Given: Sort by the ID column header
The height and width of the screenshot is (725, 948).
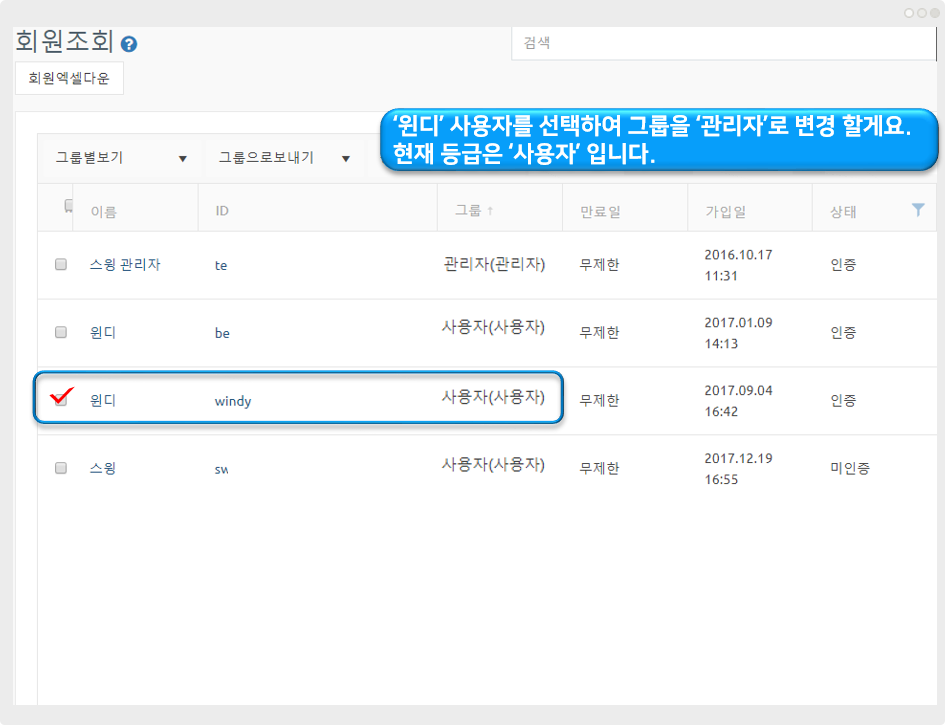Looking at the screenshot, I should coord(222,212).
